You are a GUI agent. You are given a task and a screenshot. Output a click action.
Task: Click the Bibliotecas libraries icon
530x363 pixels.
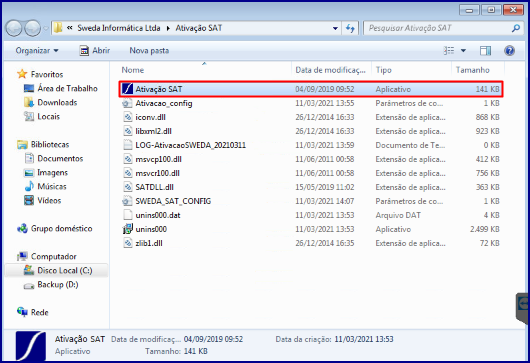(x=22, y=145)
